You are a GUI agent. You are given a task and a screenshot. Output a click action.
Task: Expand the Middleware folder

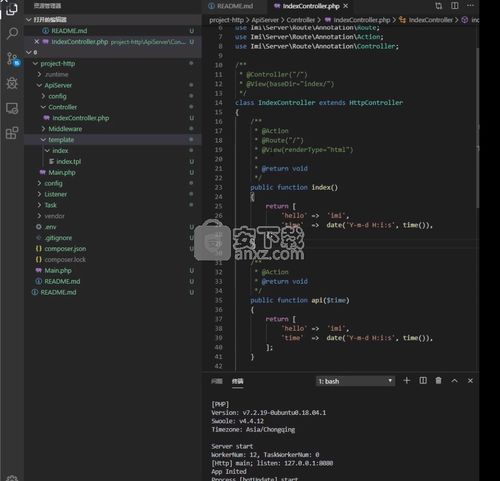click(113, 129)
